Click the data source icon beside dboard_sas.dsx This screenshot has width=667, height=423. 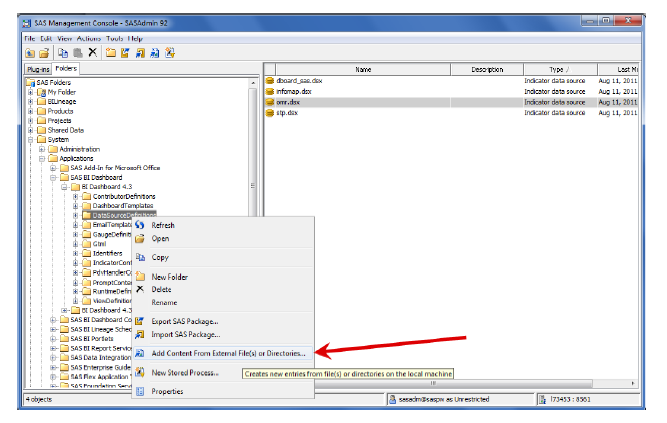click(270, 80)
